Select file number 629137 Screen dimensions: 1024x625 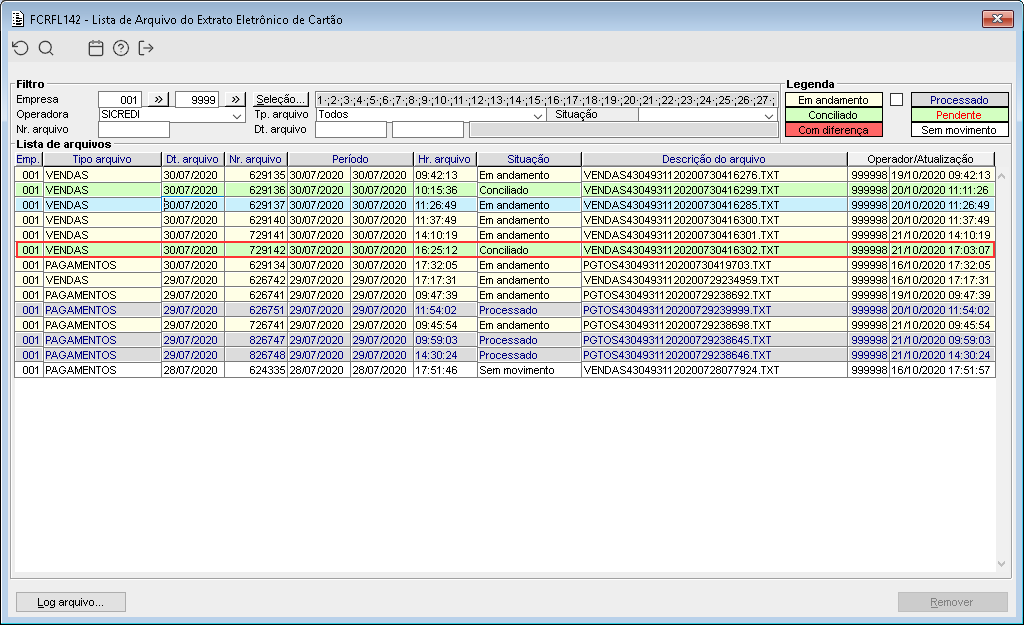click(504, 205)
